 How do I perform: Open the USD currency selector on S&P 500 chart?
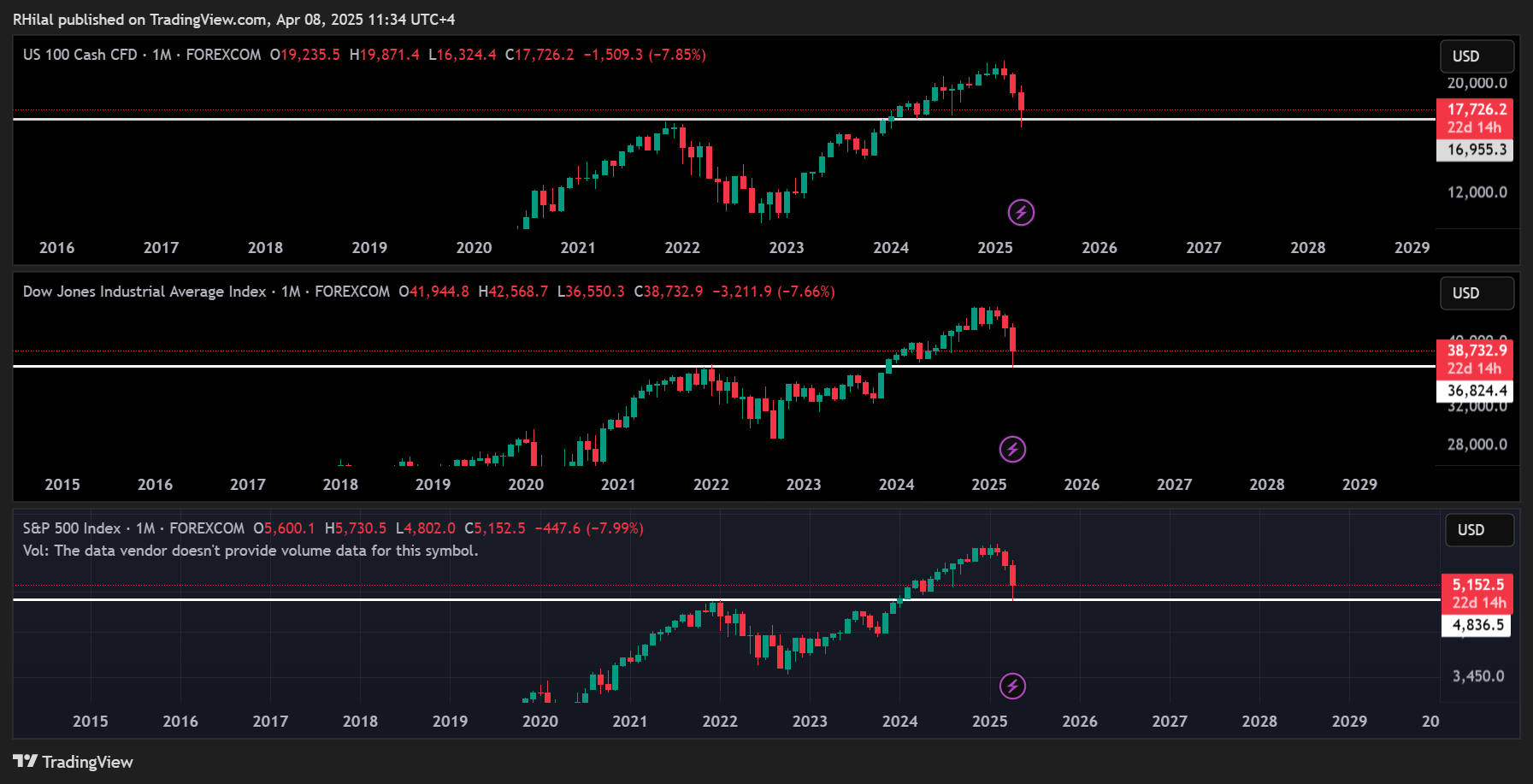coord(1479,530)
